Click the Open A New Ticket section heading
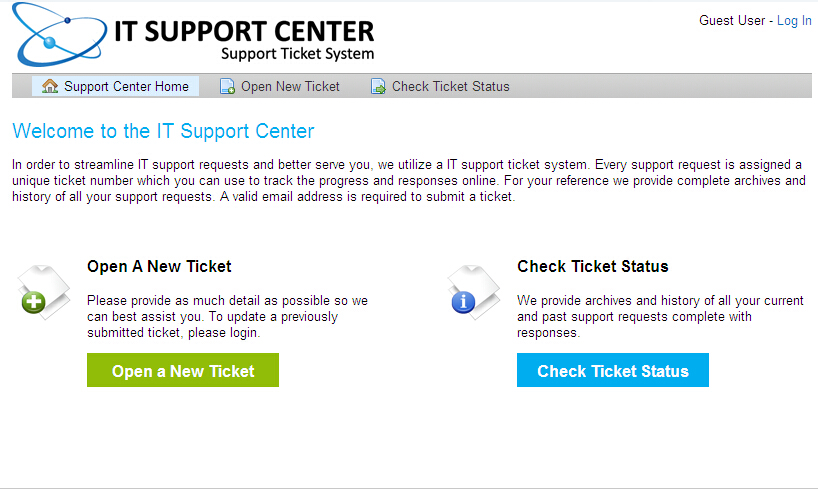 coord(159,266)
